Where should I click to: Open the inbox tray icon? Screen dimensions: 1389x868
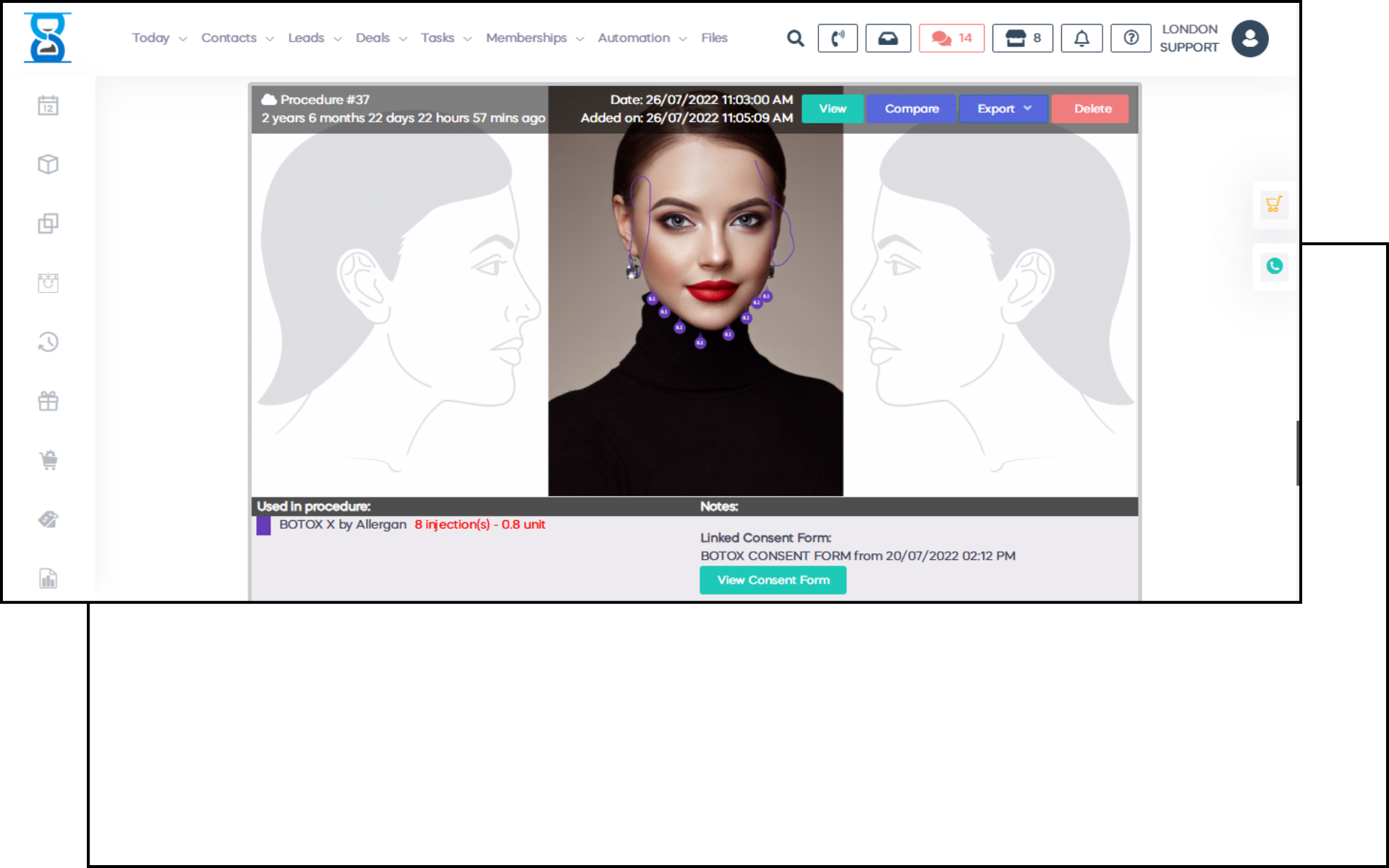coord(888,38)
